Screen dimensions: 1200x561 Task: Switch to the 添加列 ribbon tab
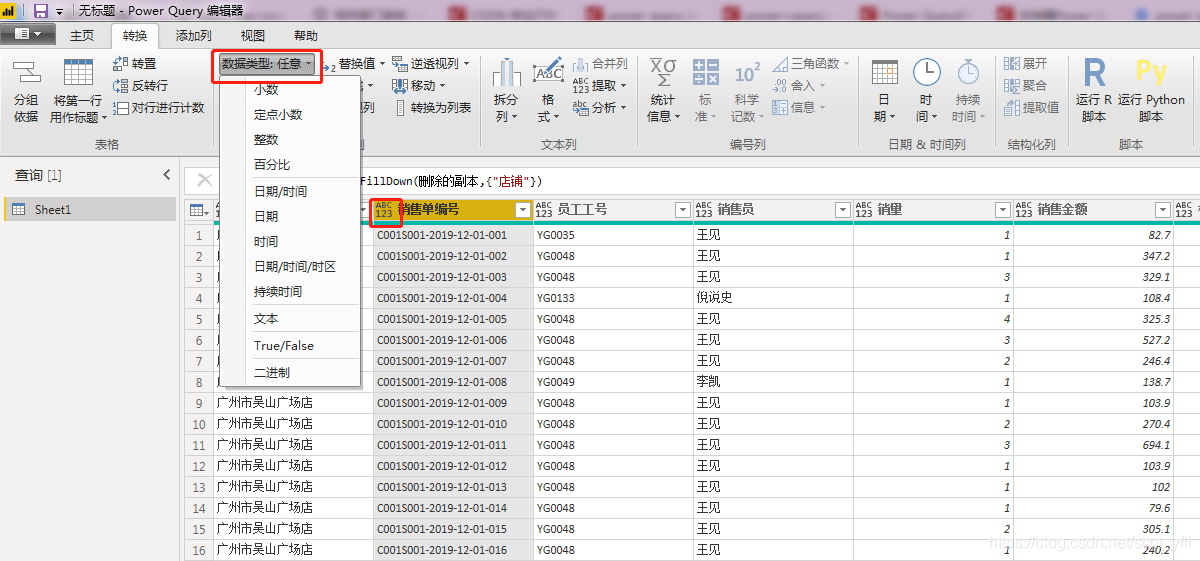(x=194, y=36)
